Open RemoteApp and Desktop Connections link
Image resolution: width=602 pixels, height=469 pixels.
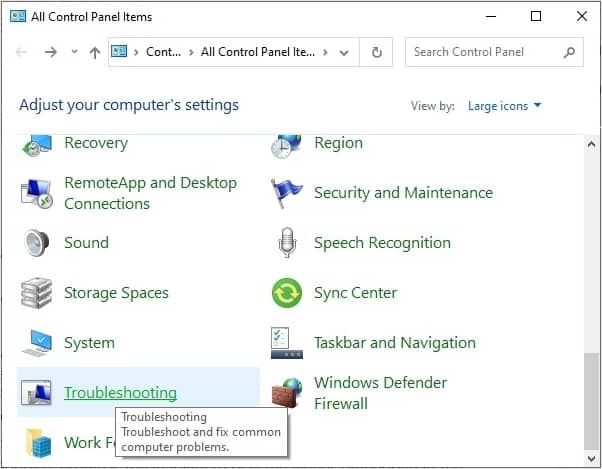pyautogui.click(x=150, y=193)
